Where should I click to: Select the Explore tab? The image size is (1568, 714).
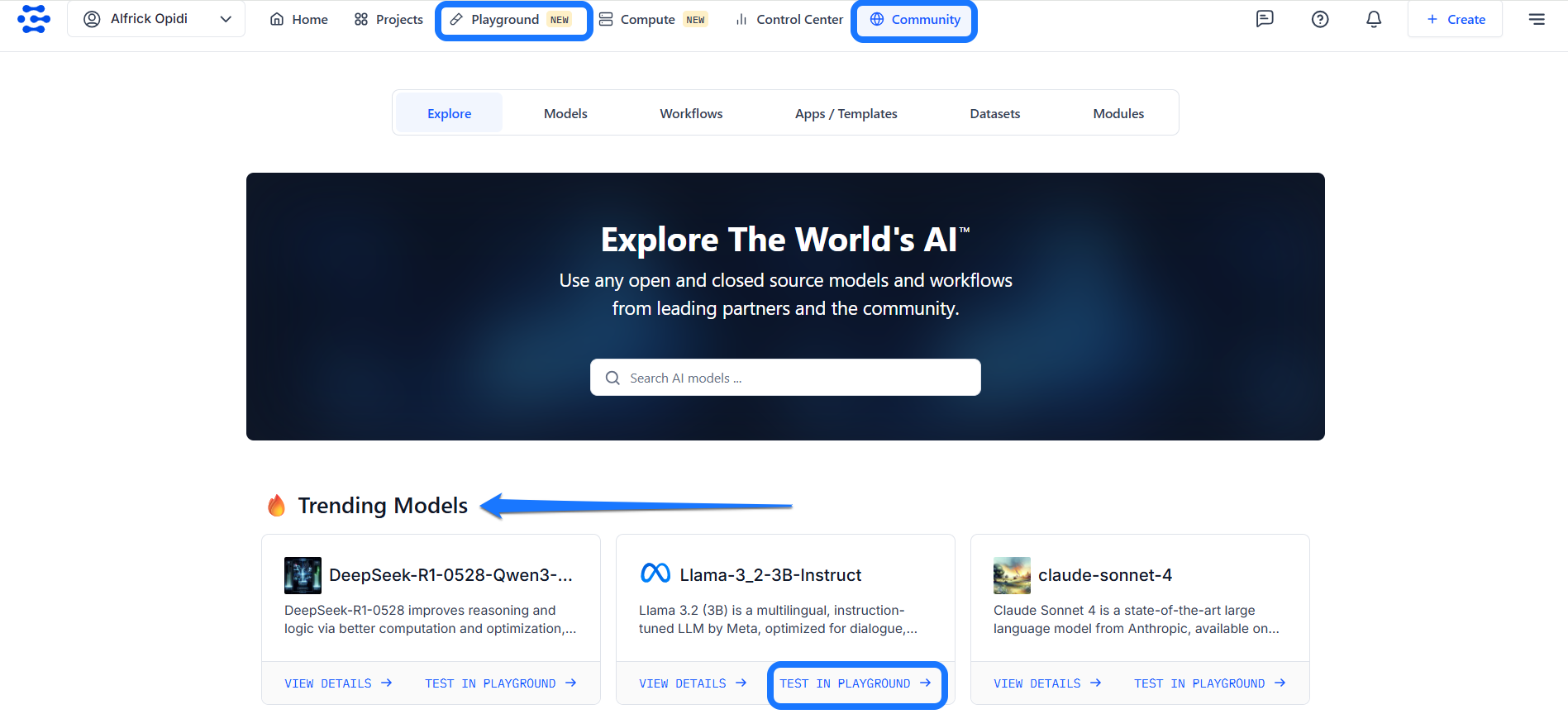[x=449, y=113]
